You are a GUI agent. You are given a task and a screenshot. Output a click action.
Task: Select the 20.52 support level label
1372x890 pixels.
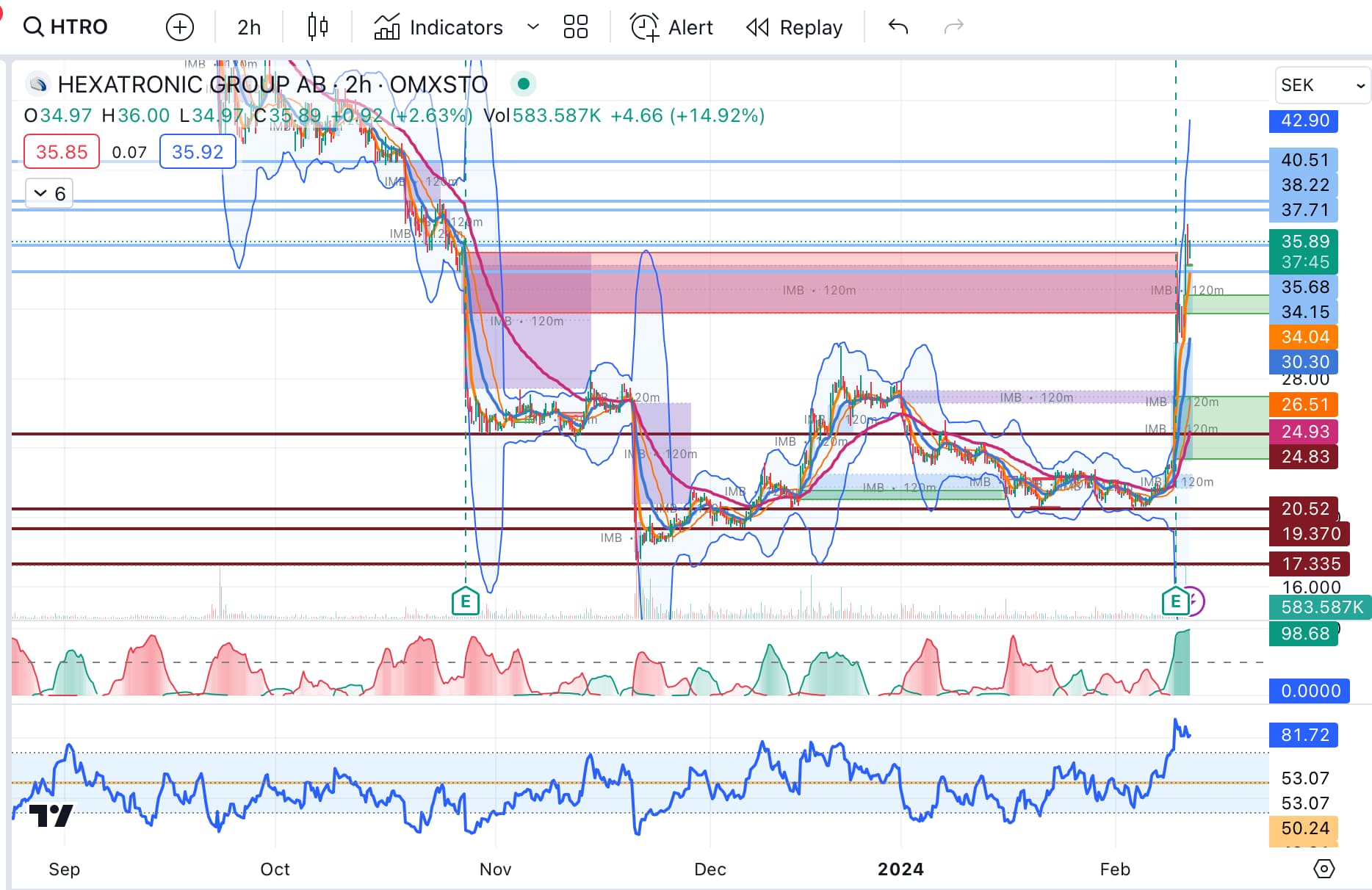(x=1304, y=509)
